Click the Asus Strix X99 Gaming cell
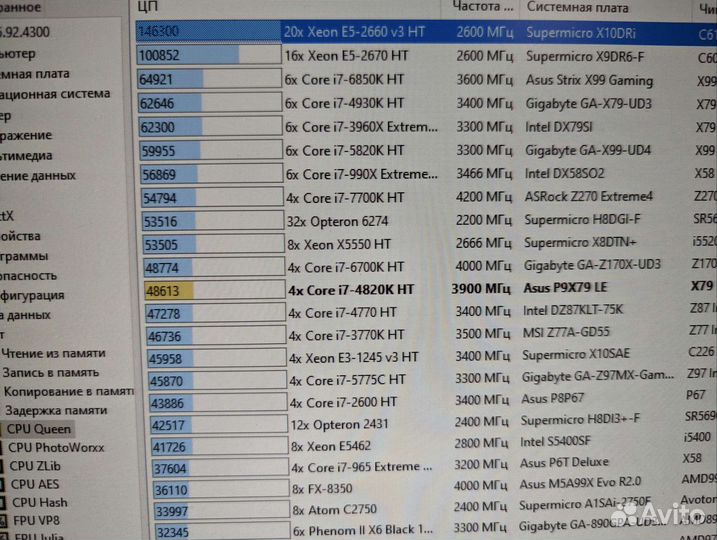 coord(589,80)
